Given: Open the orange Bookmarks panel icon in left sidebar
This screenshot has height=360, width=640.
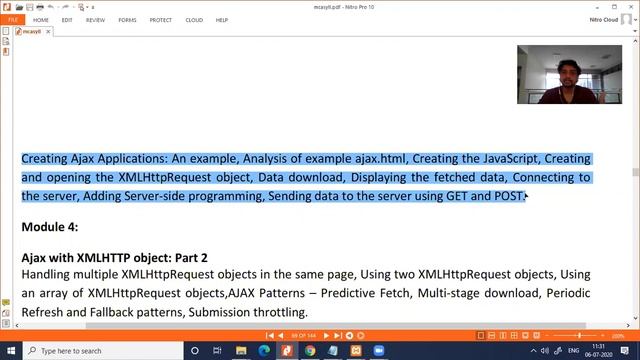Looking at the screenshot, I should pos(6,52).
